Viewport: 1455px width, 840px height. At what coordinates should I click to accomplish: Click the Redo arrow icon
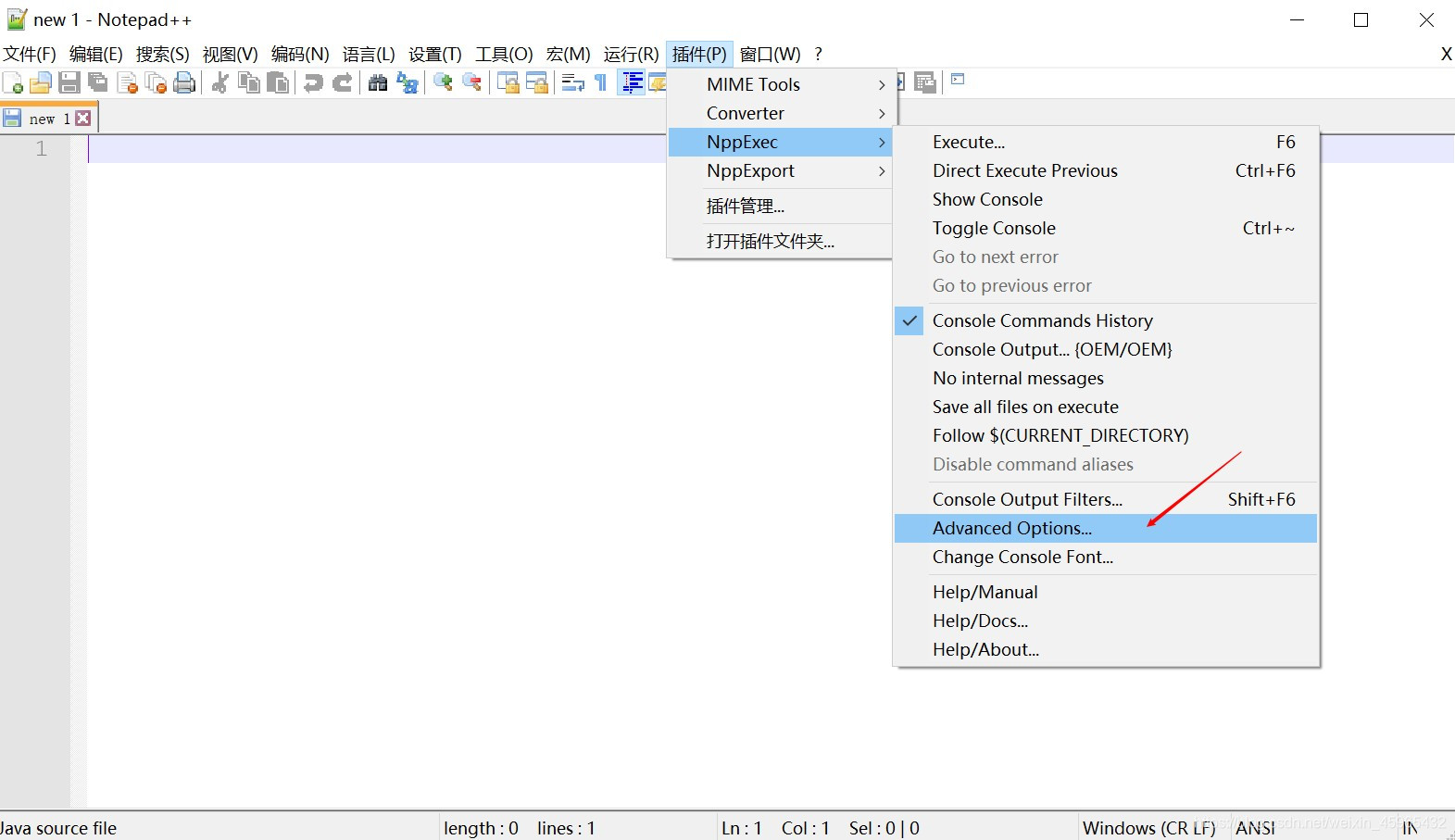click(x=342, y=82)
